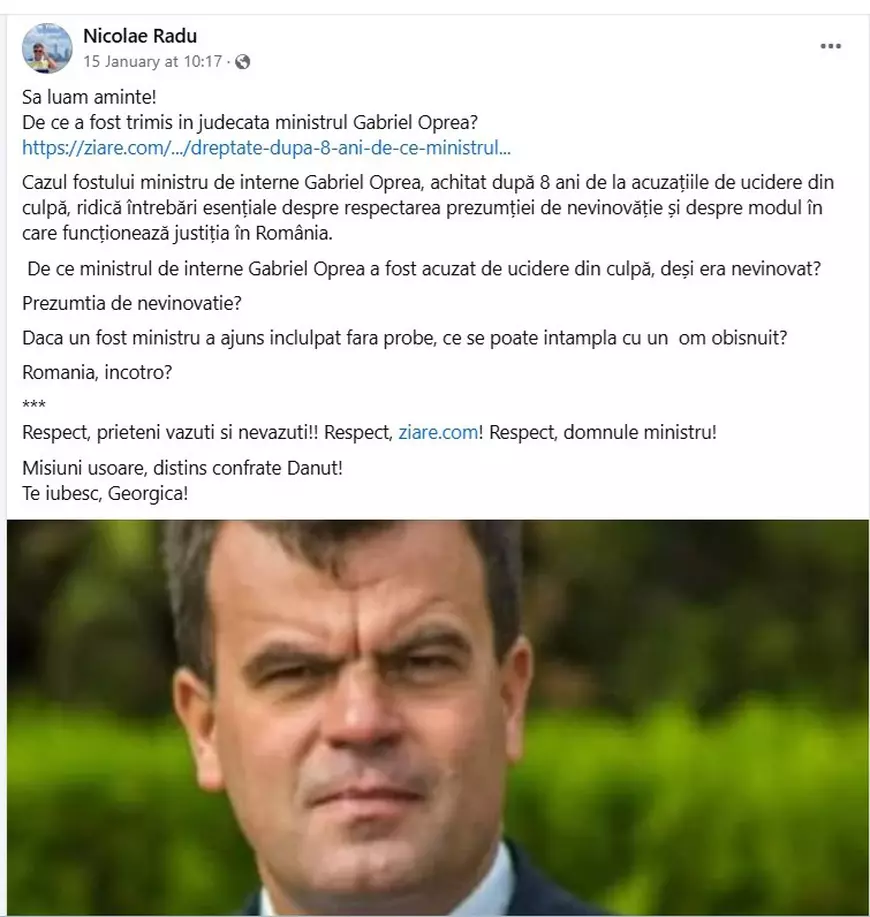870x917 pixels.
Task: Click the paragraph starting 'Cazul fostului ministru'
Action: click(x=427, y=208)
